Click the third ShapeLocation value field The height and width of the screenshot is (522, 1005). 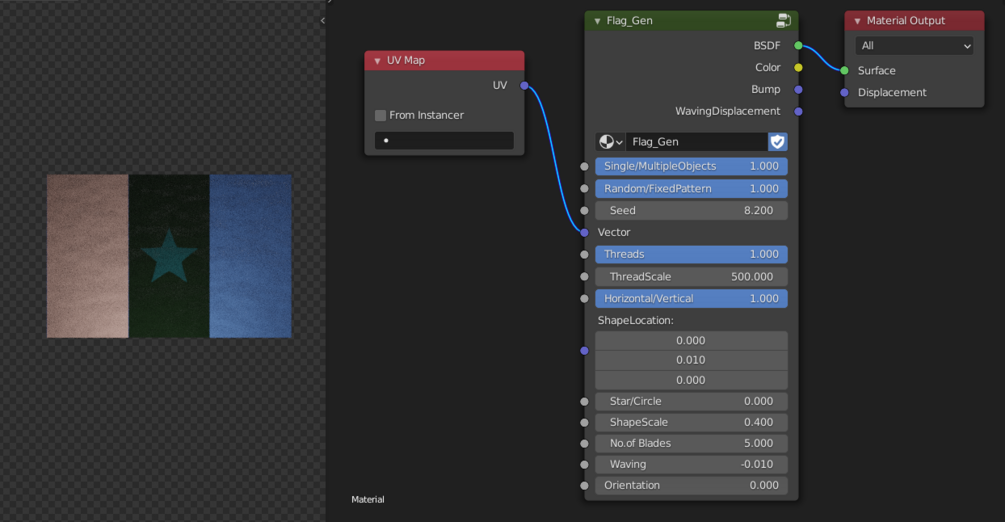[691, 380]
